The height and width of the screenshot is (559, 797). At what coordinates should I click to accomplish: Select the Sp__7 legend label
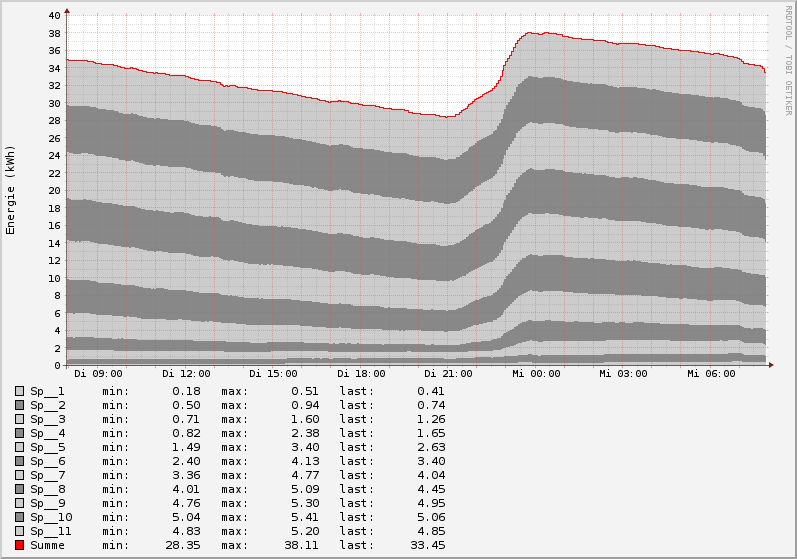tap(47, 475)
